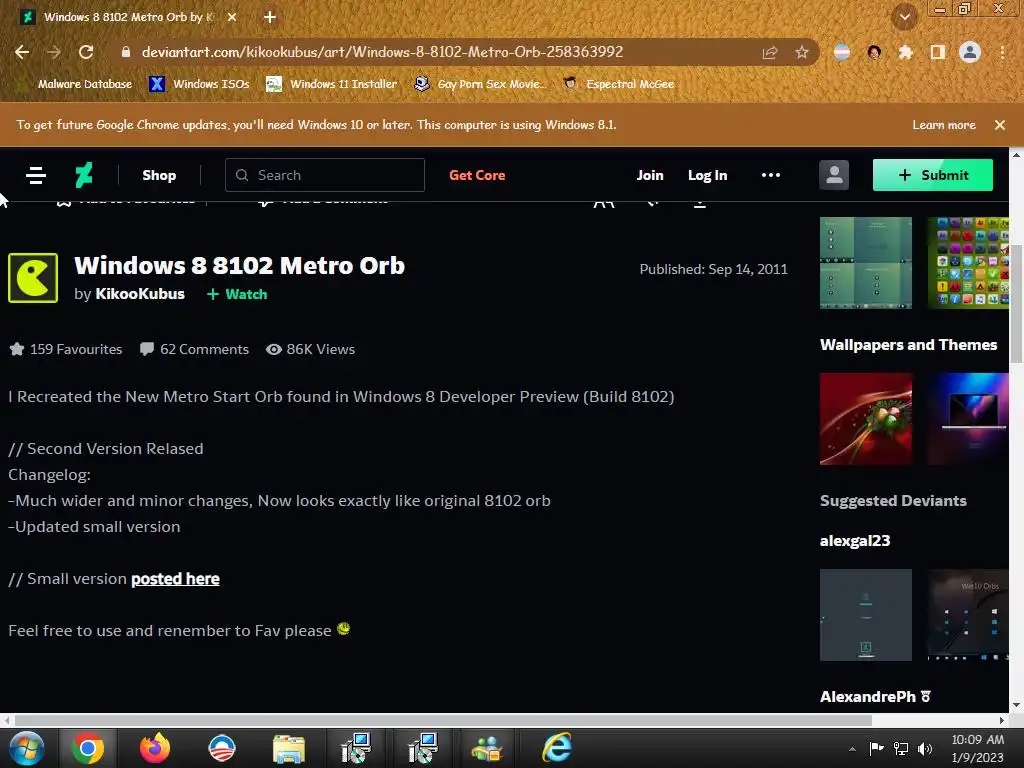Image resolution: width=1024 pixels, height=768 pixels.
Task: Go to DeviantArt home via green logo
Action: 84,175
